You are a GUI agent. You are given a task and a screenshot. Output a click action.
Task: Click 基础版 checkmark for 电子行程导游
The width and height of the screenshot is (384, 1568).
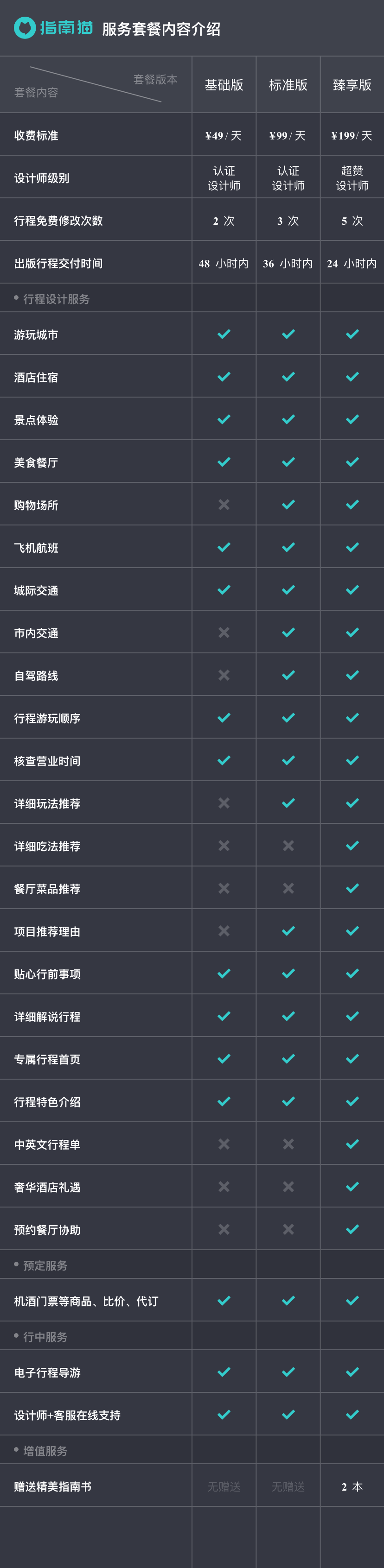point(224,1372)
